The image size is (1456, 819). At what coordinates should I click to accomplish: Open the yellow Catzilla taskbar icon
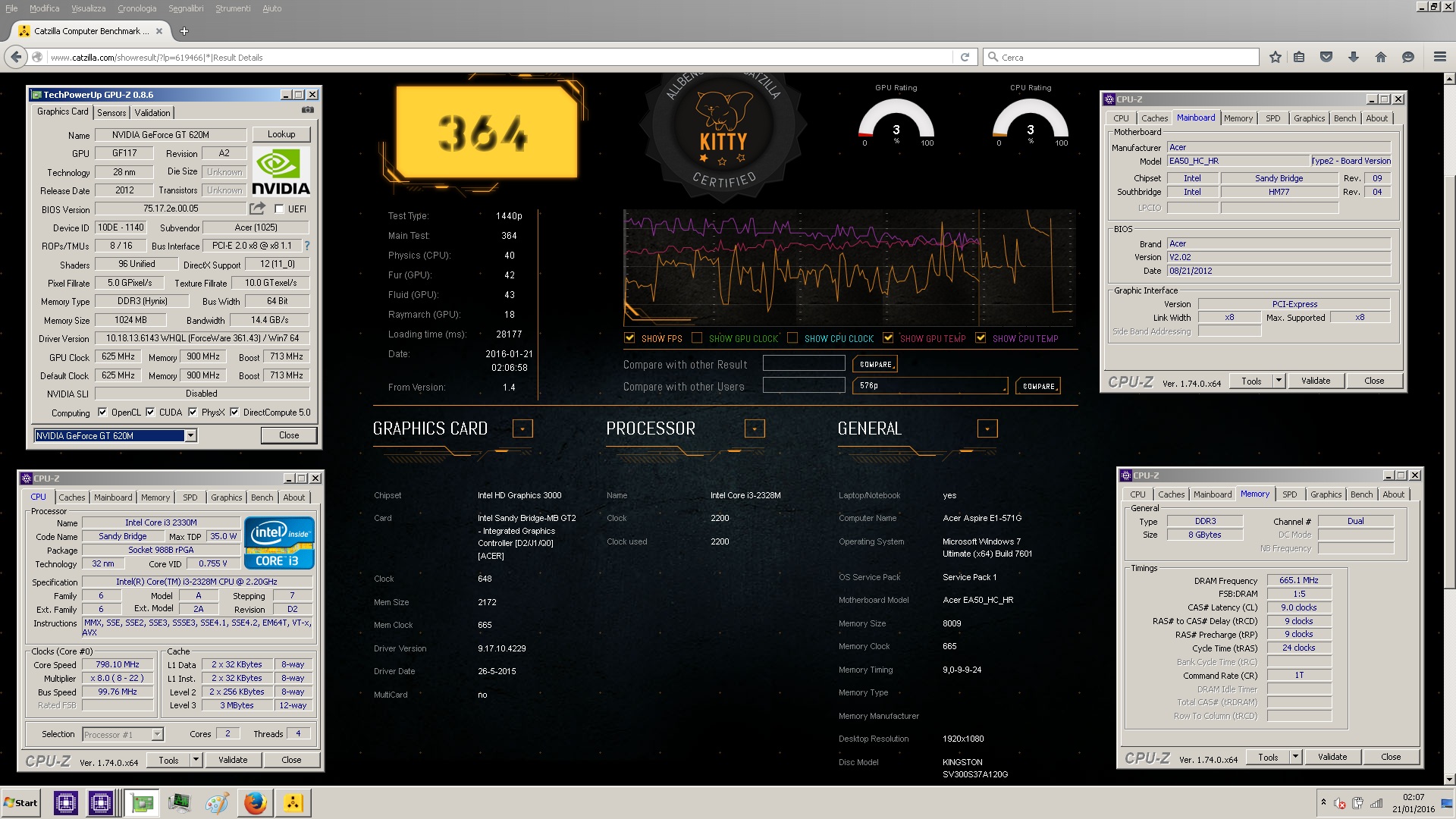293,802
